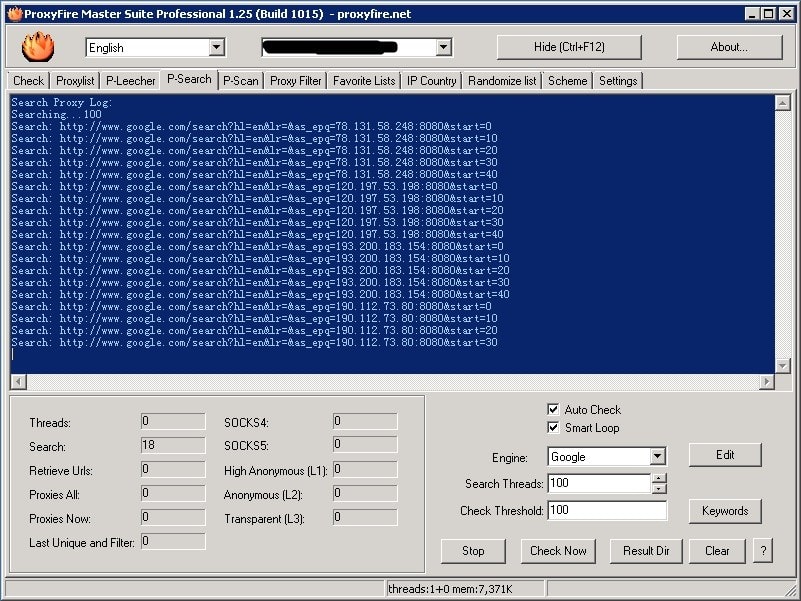Click log line 120.197.53.198:8080&start=40
The width and height of the screenshot is (801, 601).
point(257,235)
